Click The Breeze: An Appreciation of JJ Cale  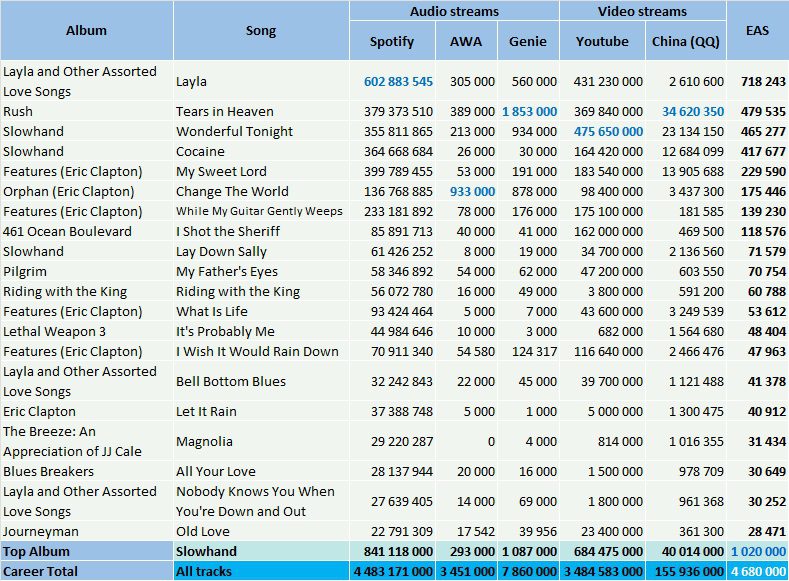(x=87, y=442)
